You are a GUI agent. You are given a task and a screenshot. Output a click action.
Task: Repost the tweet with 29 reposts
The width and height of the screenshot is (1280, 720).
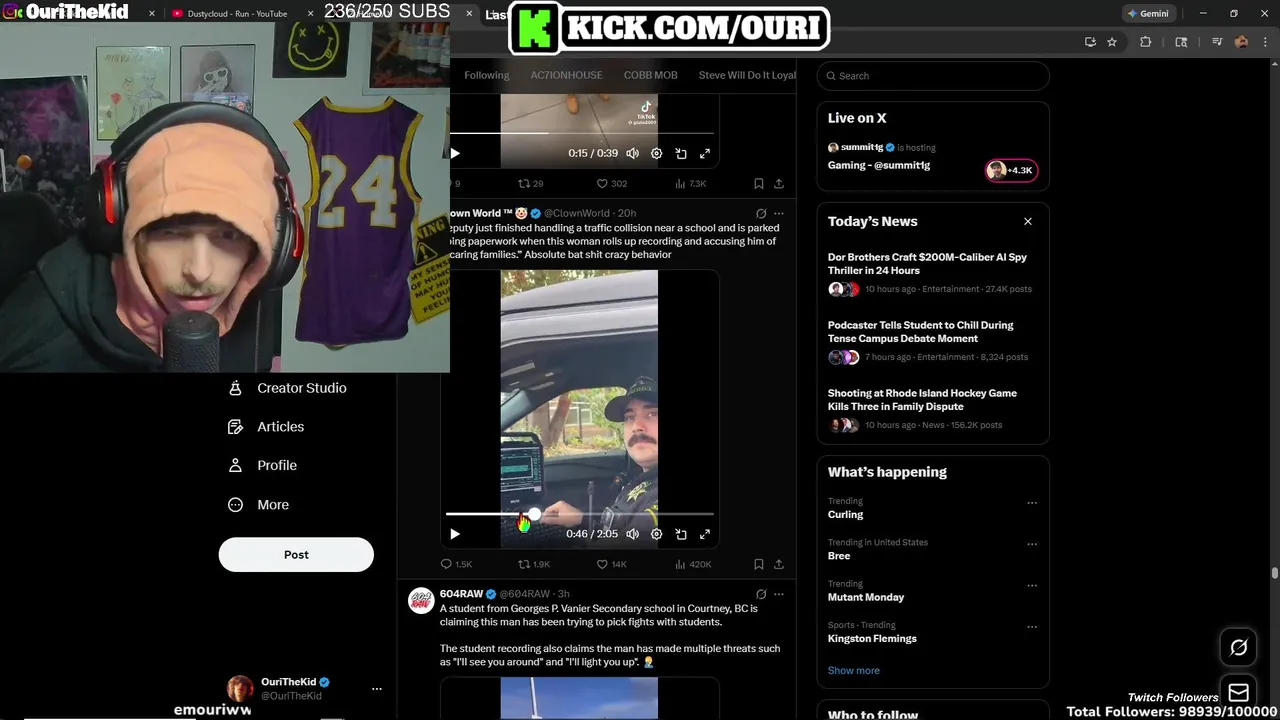(x=530, y=184)
